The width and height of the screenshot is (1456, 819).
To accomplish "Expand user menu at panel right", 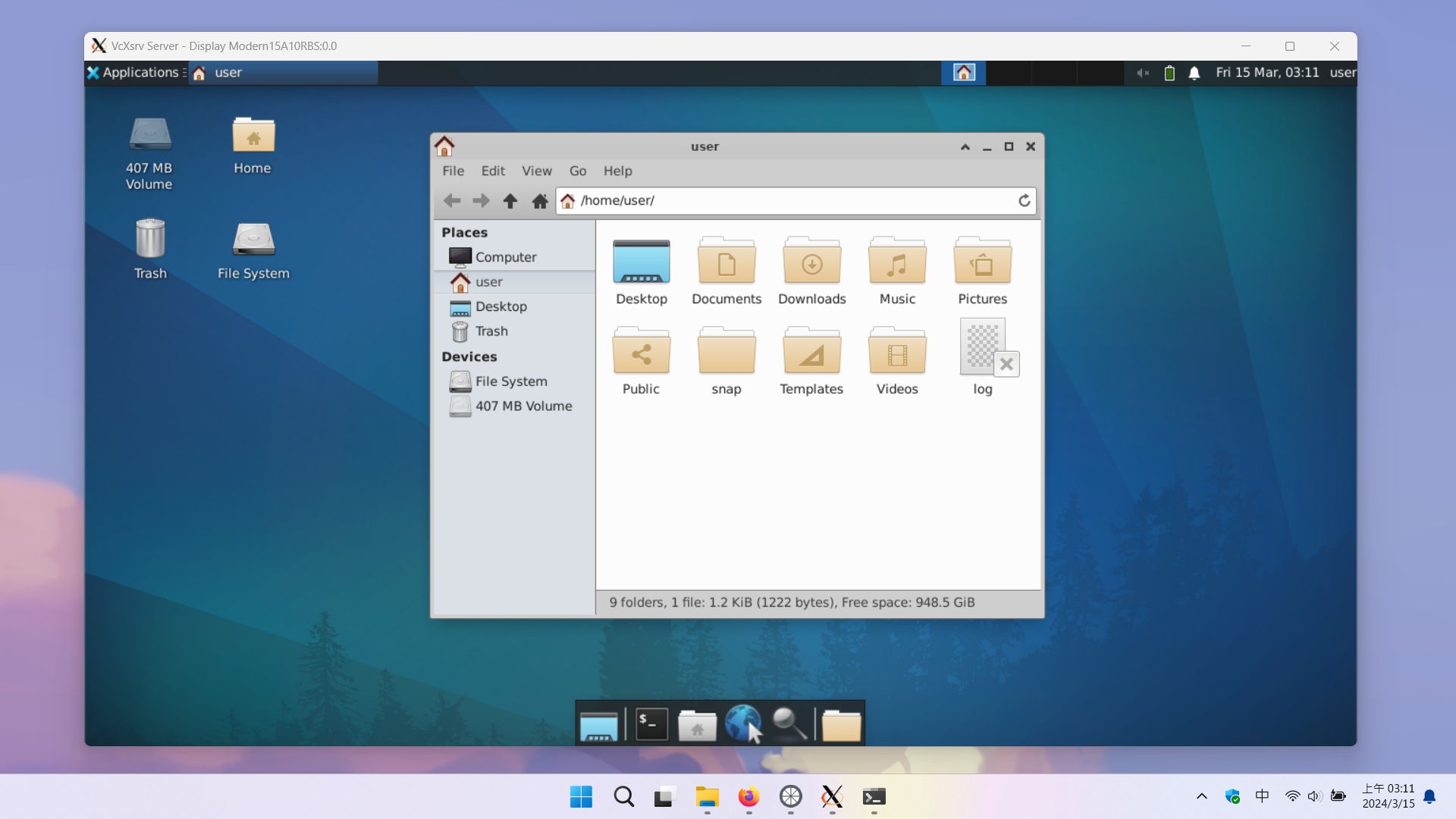I will point(1342,73).
